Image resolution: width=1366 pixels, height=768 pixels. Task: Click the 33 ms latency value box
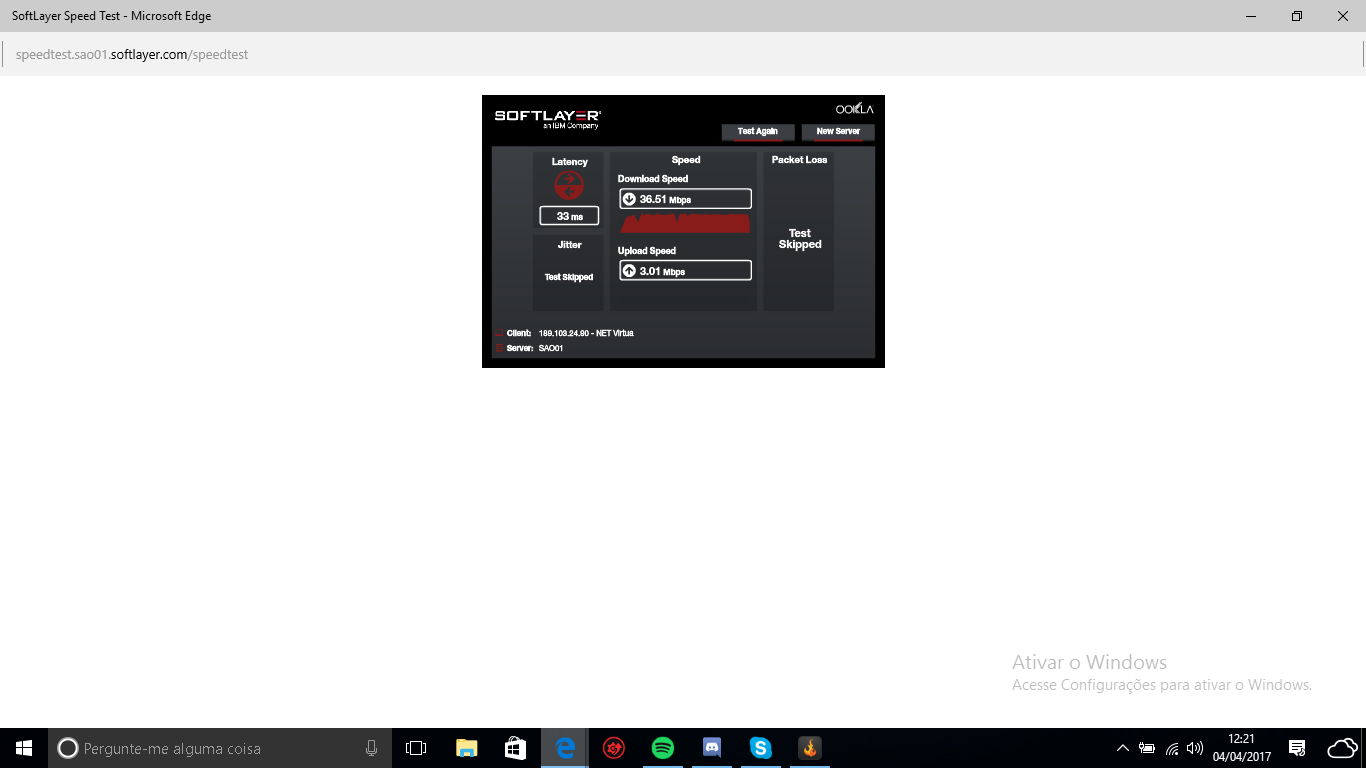point(569,216)
